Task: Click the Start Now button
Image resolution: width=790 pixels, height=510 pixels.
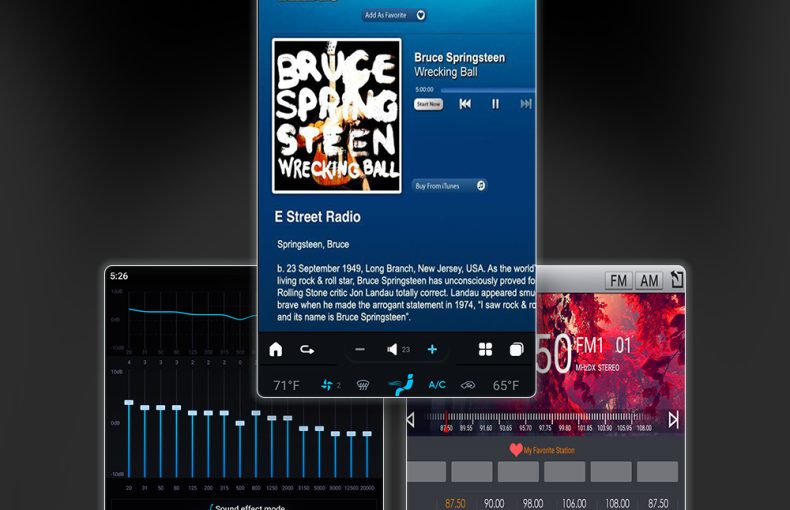Action: click(x=428, y=104)
